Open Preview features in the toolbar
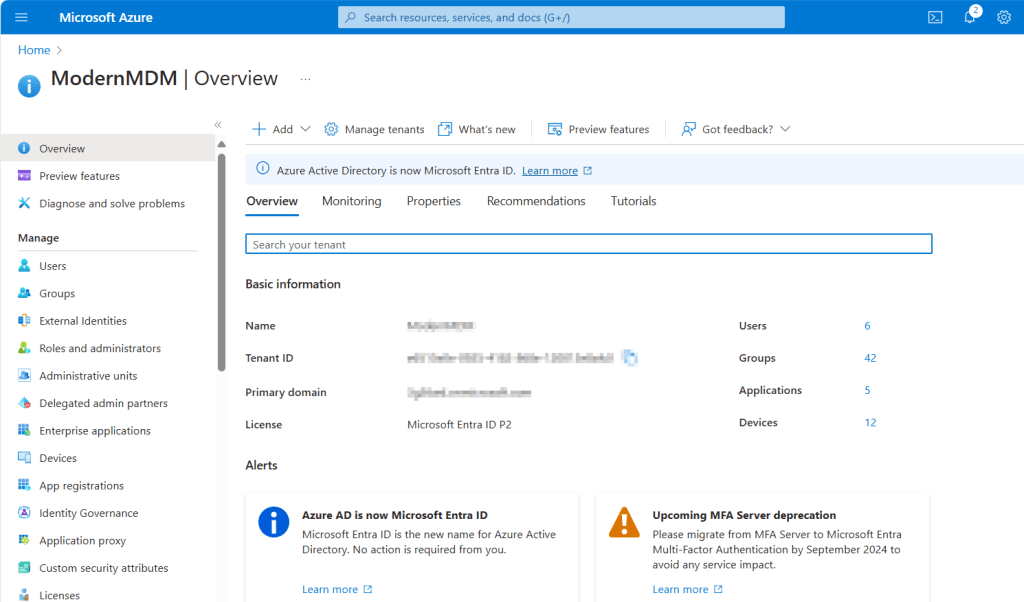Screen dimensions: 1024x602 (598, 129)
